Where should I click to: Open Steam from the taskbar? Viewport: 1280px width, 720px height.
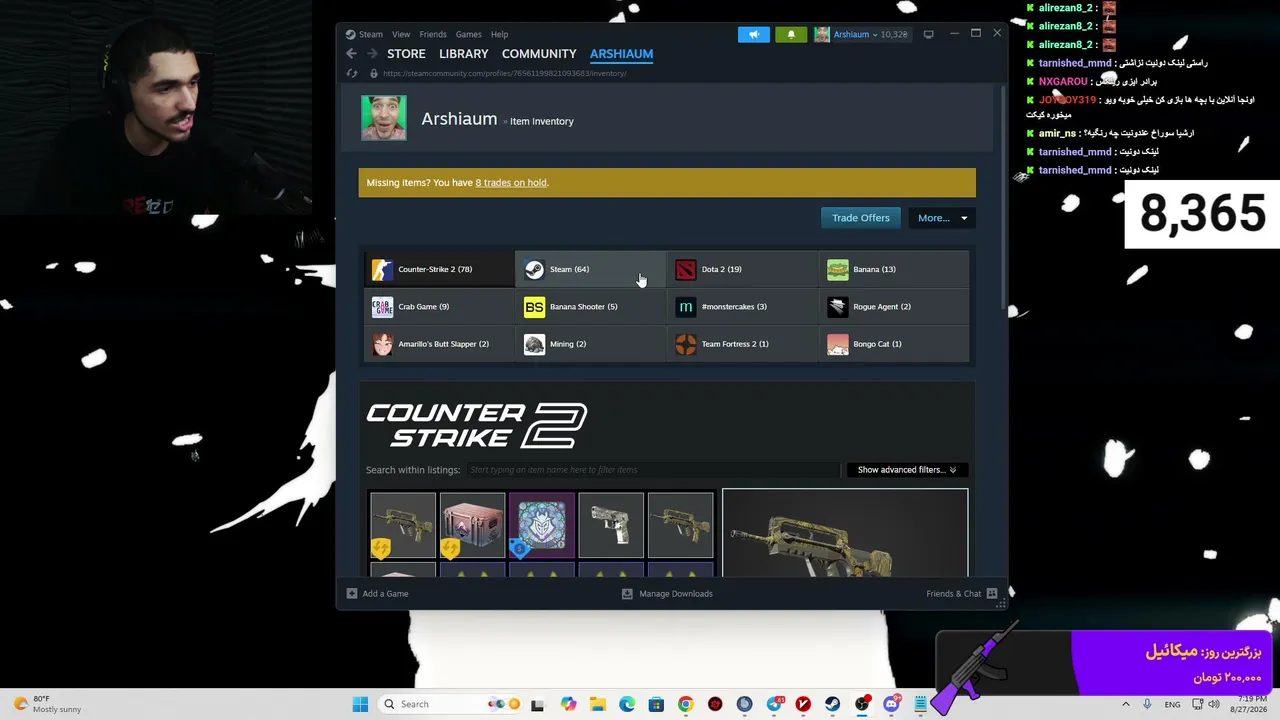pyautogui.click(x=832, y=704)
